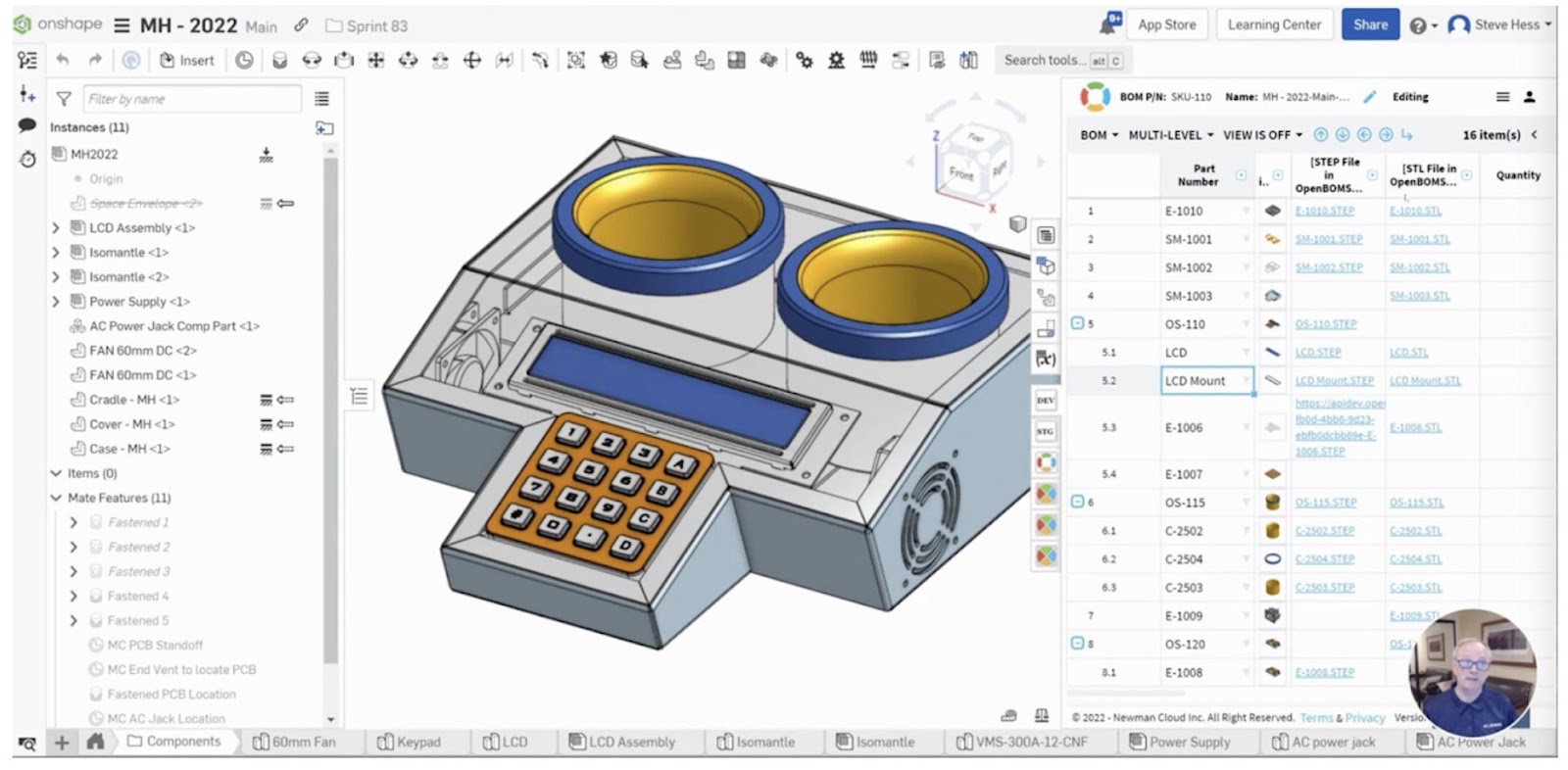
Task: Open the filter funnel icon
Action: point(64,99)
